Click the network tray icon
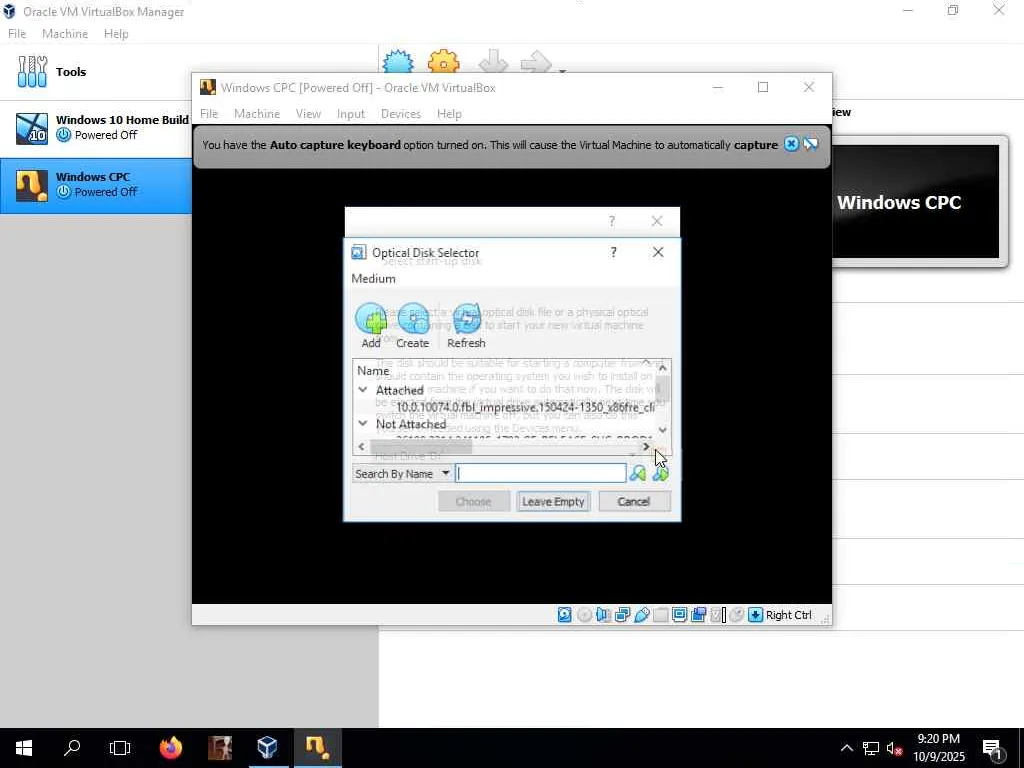 click(x=871, y=748)
